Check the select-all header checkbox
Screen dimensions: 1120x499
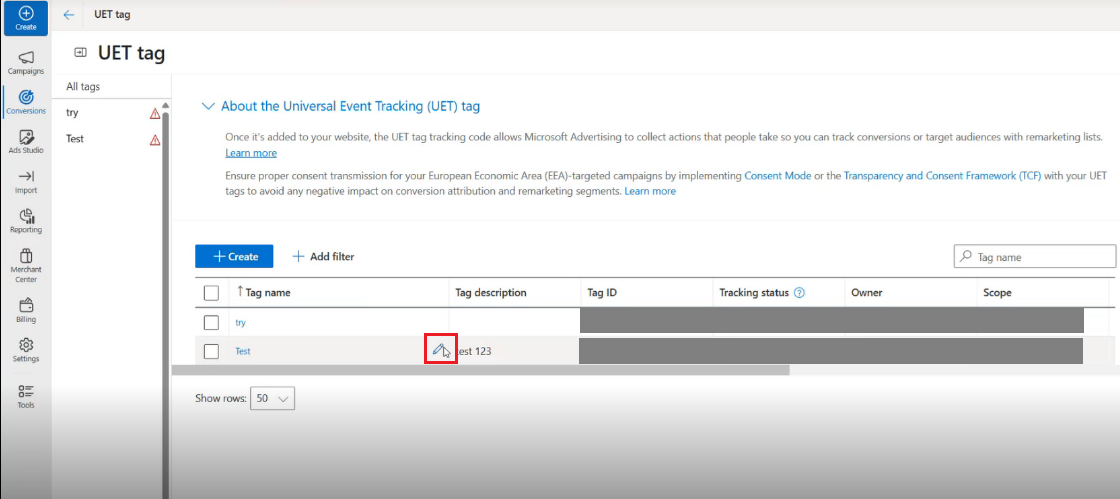pos(211,293)
